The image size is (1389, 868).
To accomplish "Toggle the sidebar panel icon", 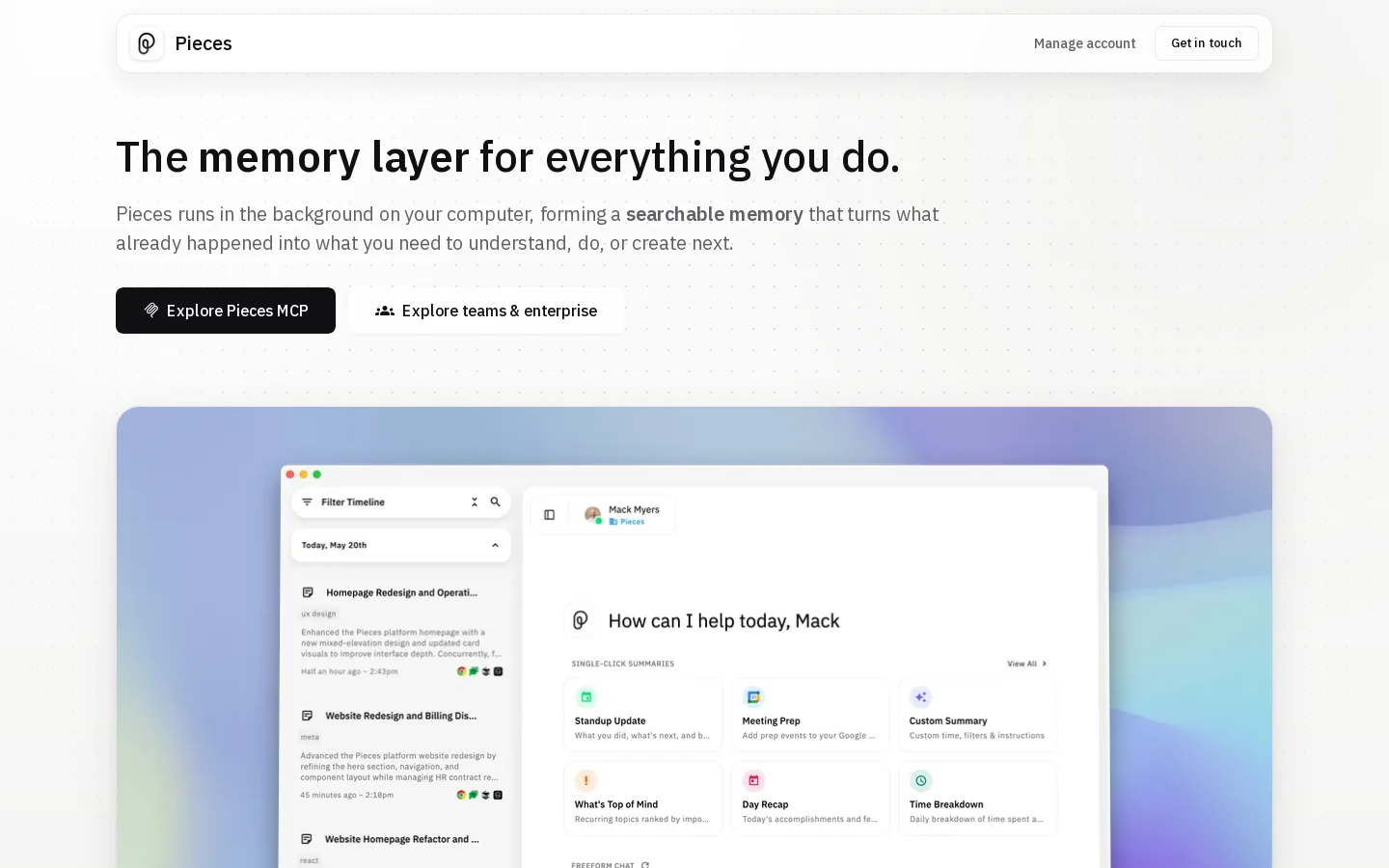I will tap(550, 515).
